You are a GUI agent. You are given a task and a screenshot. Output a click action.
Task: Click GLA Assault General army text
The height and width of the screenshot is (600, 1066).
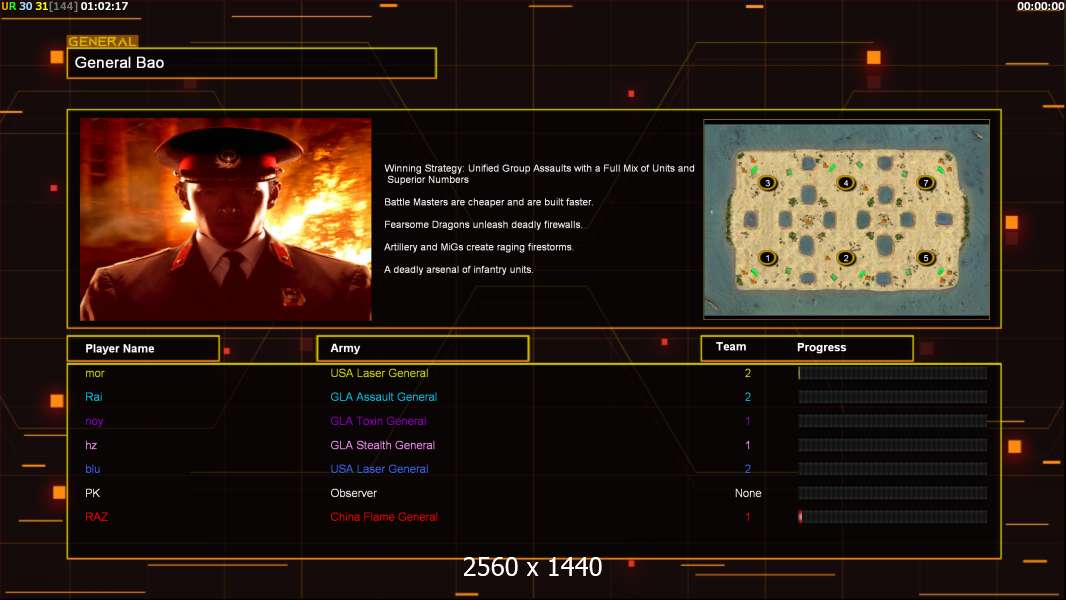383,397
